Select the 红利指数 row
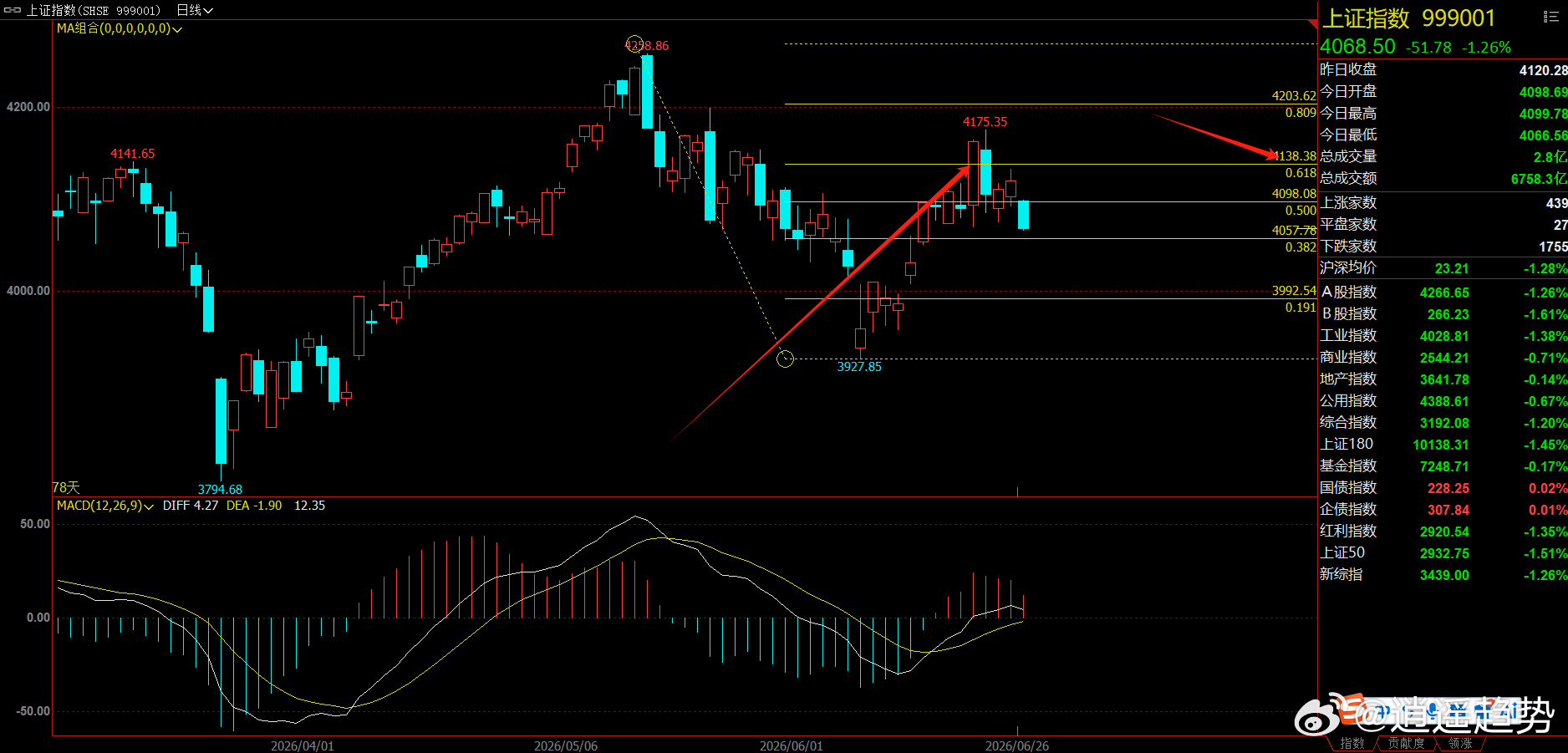Image resolution: width=1568 pixels, height=753 pixels. pyautogui.click(x=1443, y=532)
